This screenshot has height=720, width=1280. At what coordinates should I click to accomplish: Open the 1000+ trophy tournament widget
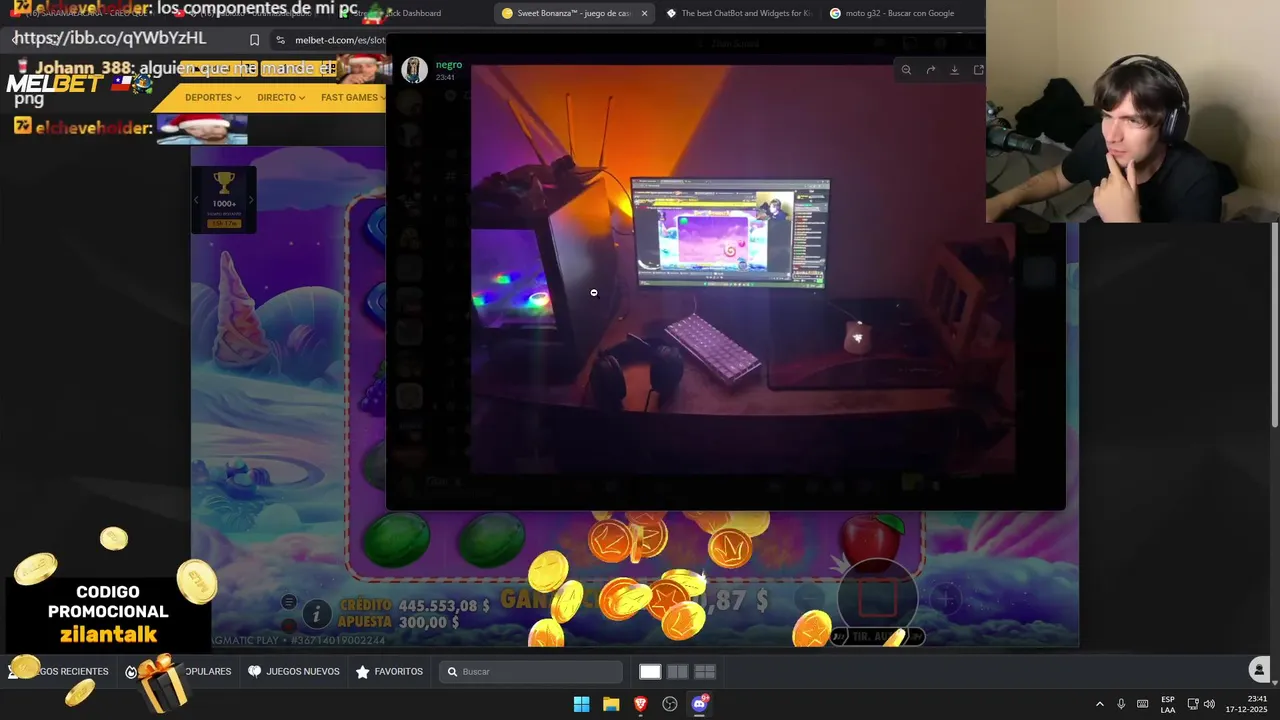224,199
